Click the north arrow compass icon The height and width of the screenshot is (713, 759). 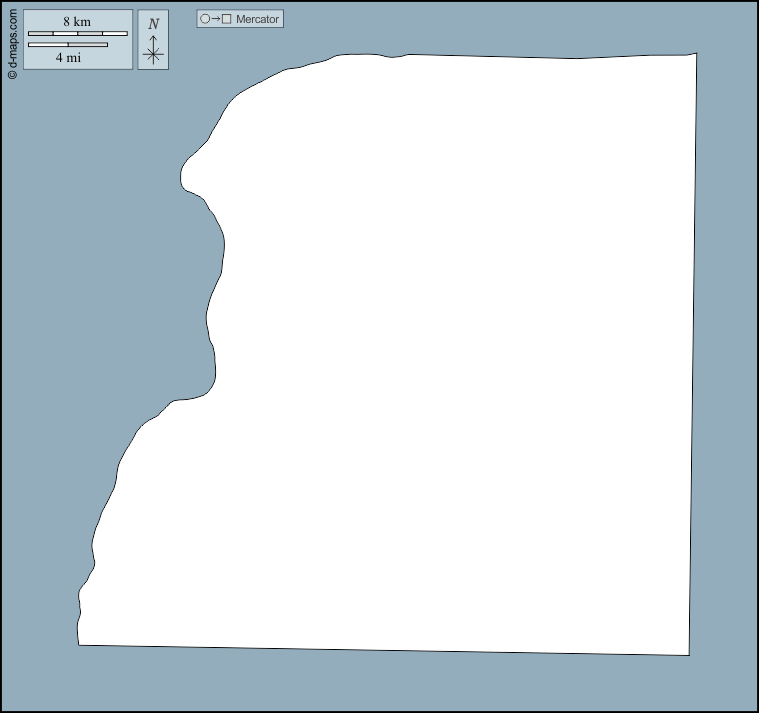point(153,41)
